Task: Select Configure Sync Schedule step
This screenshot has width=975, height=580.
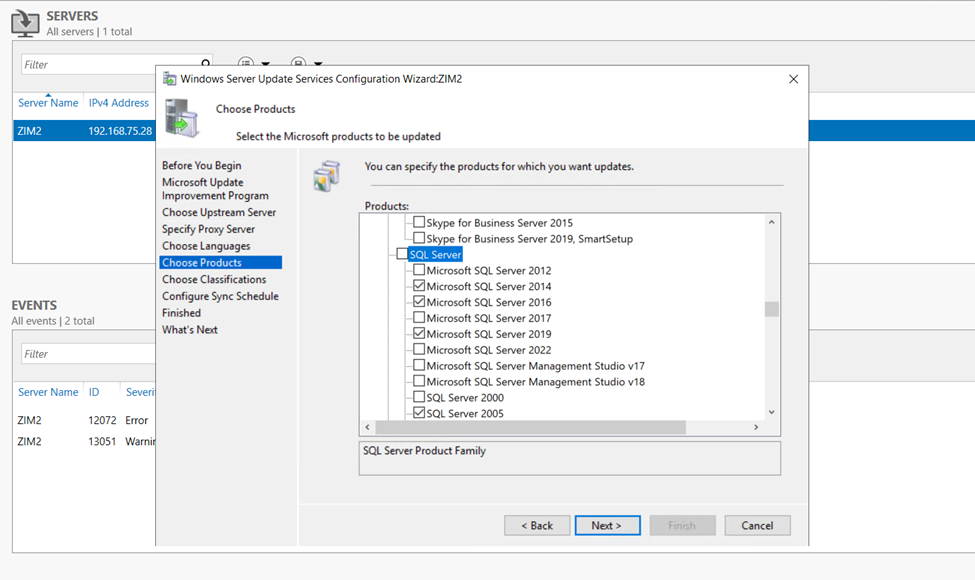Action: [220, 296]
